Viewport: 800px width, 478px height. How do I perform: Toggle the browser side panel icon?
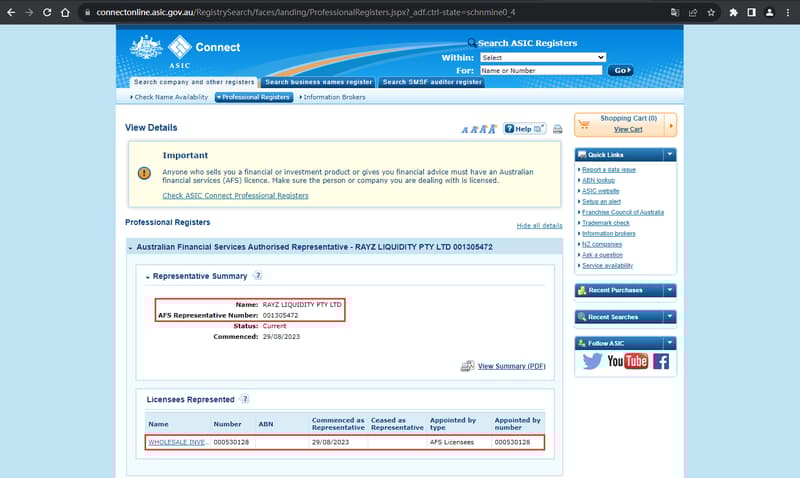[x=751, y=12]
